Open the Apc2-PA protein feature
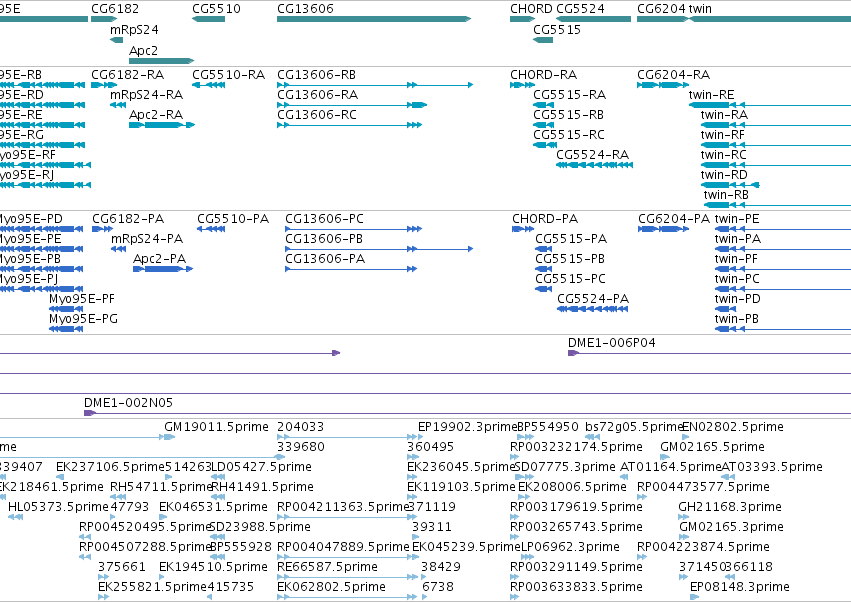Image resolution: width=851 pixels, height=602 pixels. [x=163, y=269]
